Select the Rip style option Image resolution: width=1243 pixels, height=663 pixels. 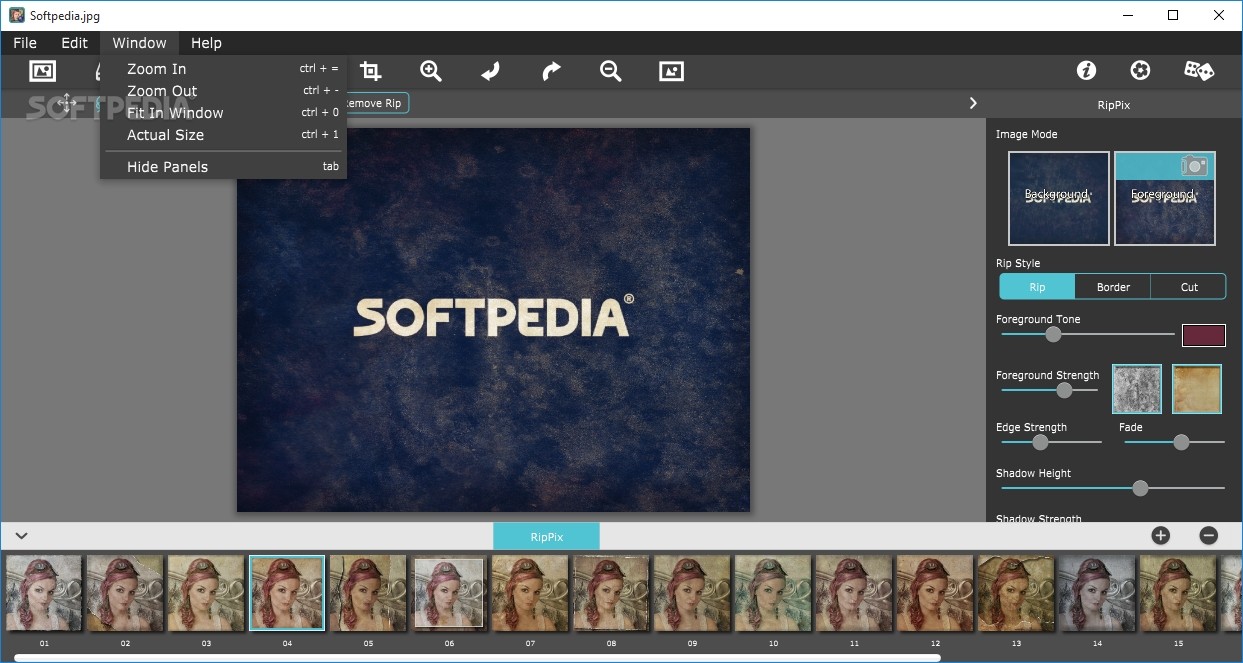coord(1037,287)
